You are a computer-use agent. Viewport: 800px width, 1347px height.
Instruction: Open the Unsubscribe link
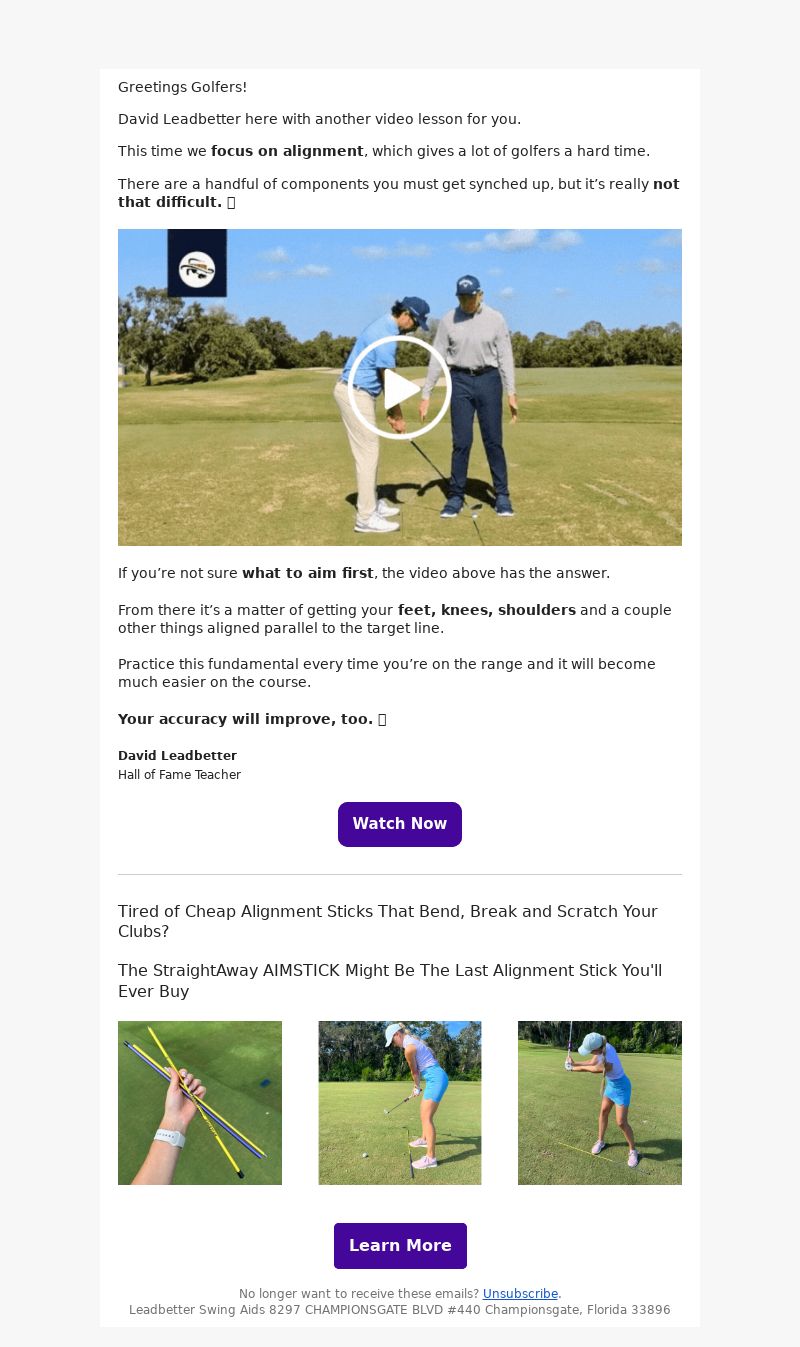520,1293
